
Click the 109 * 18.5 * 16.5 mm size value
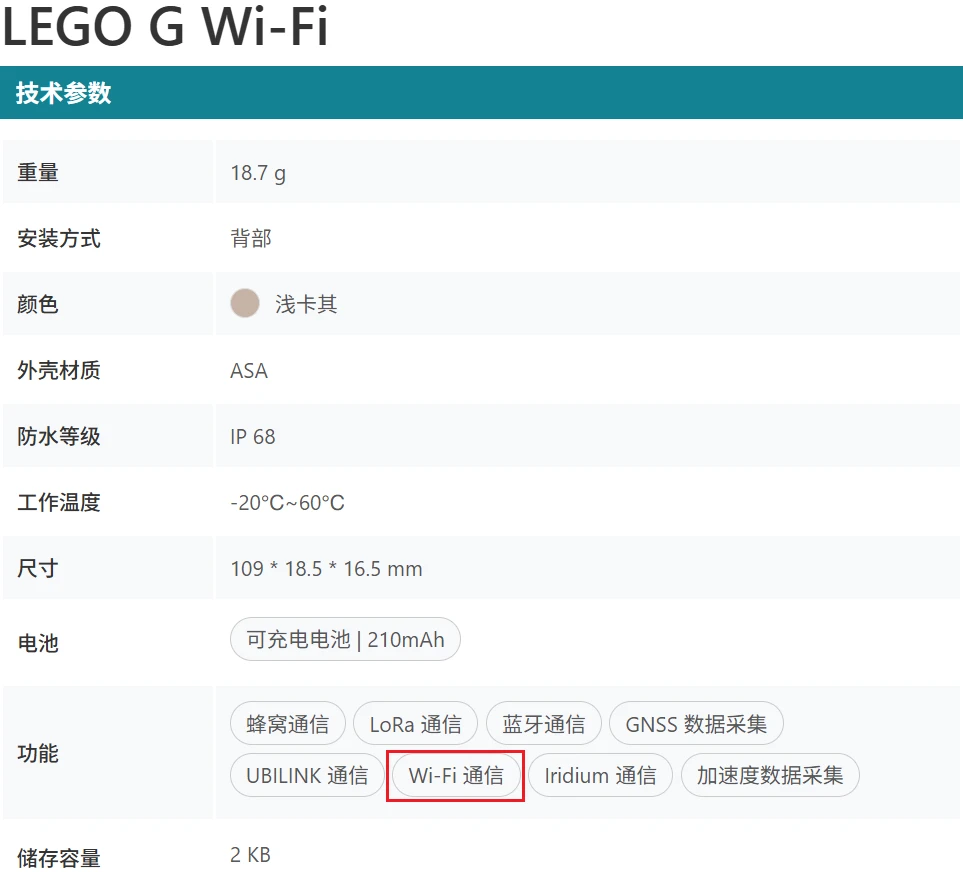[326, 569]
